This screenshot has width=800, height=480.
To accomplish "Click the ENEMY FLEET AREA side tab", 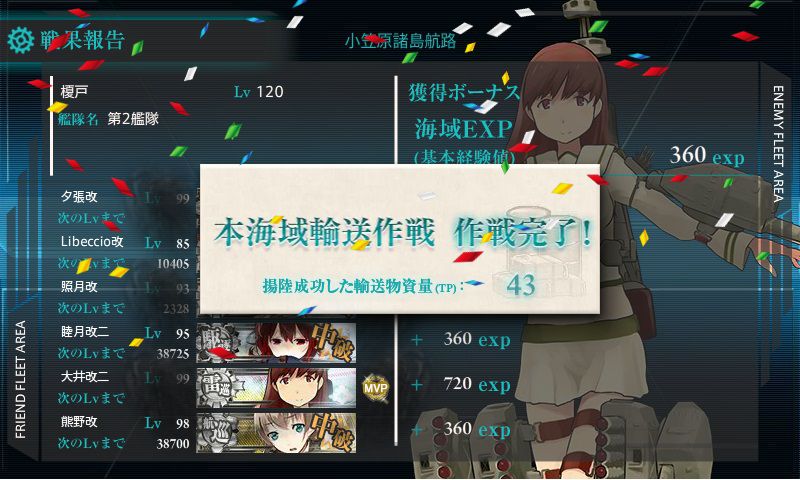I will [x=778, y=144].
